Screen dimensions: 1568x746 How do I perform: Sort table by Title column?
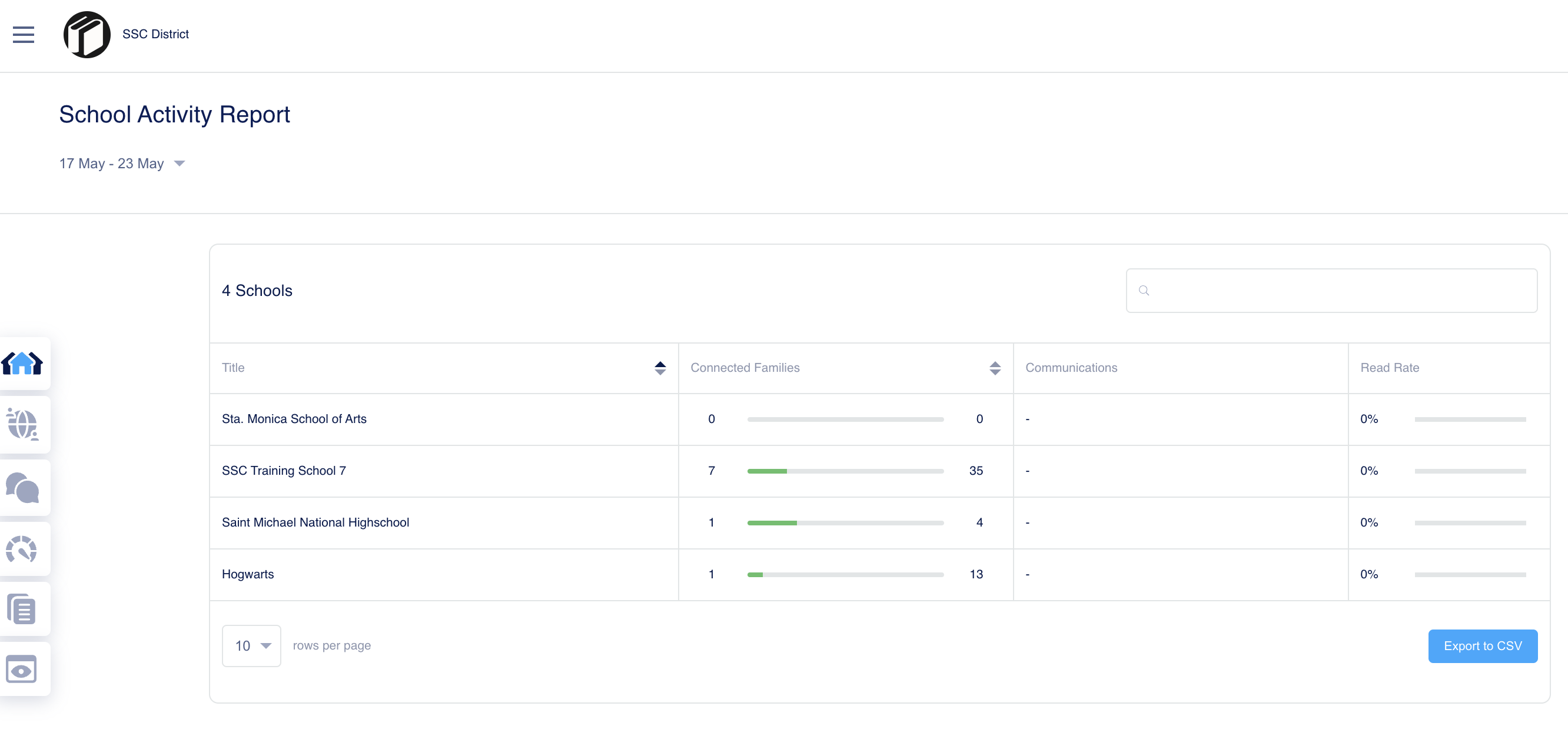coord(660,368)
